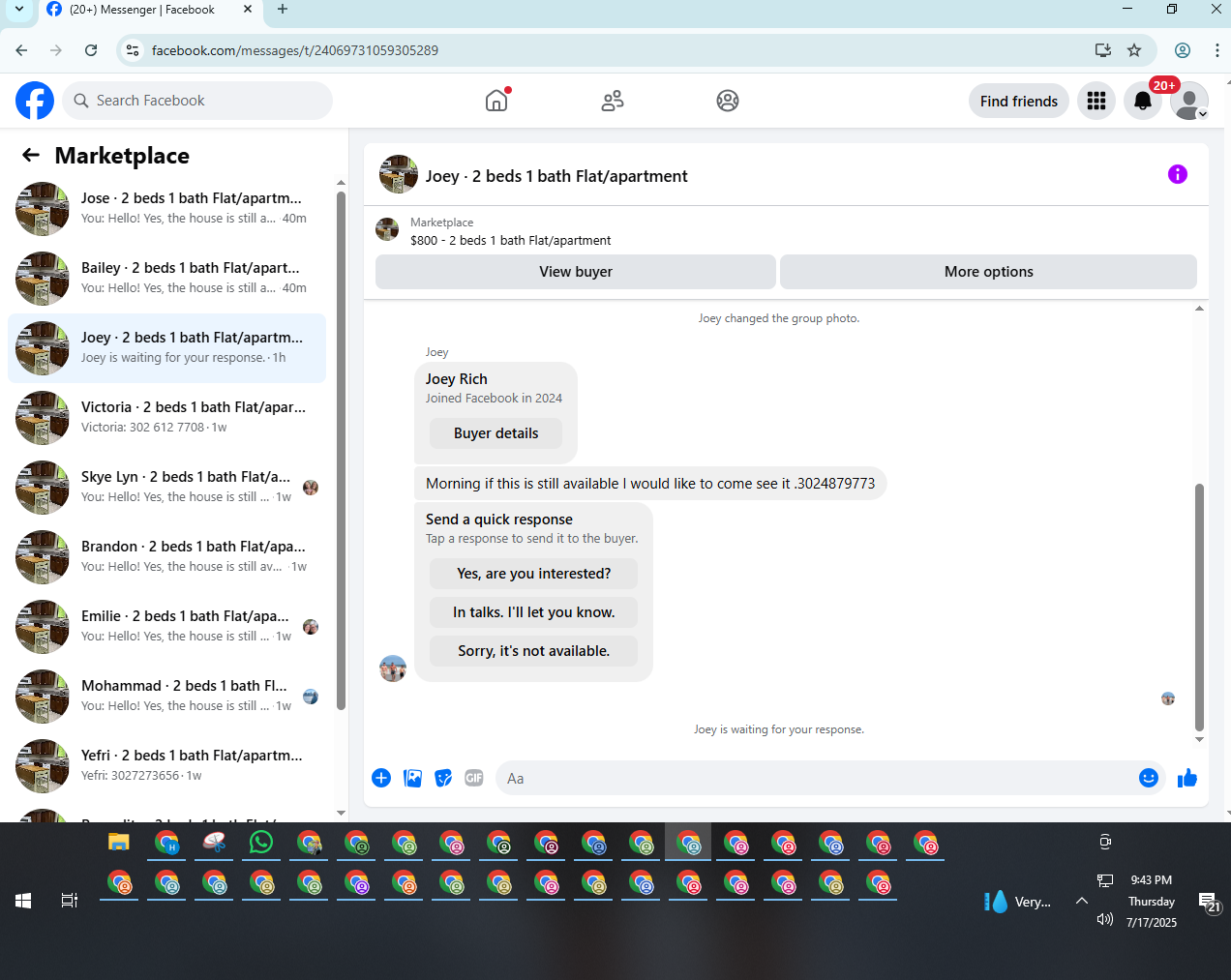Show hidden system tray icons

click(1082, 901)
